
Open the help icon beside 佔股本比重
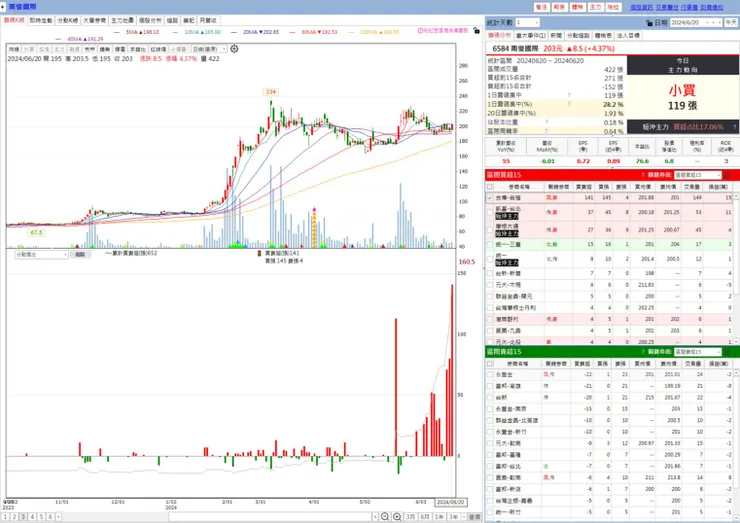(547, 122)
